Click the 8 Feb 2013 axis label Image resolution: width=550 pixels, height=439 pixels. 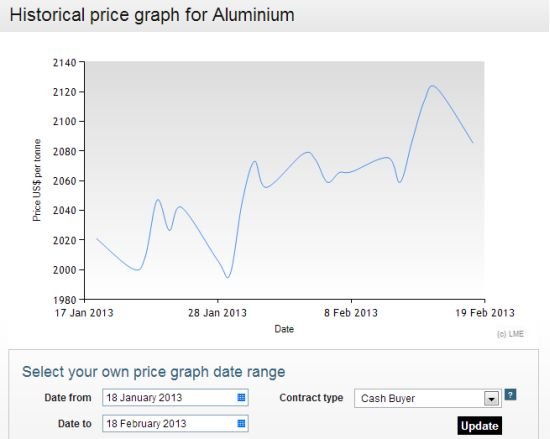[x=351, y=313]
